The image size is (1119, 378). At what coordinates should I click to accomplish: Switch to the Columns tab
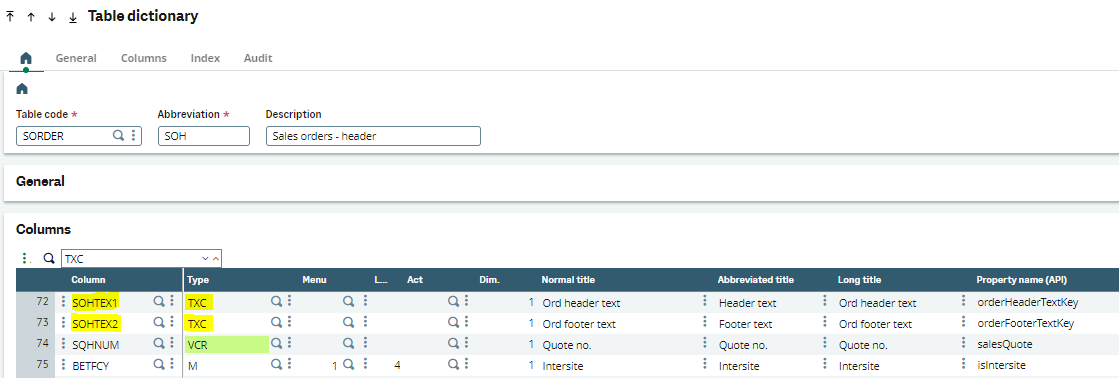[x=143, y=58]
